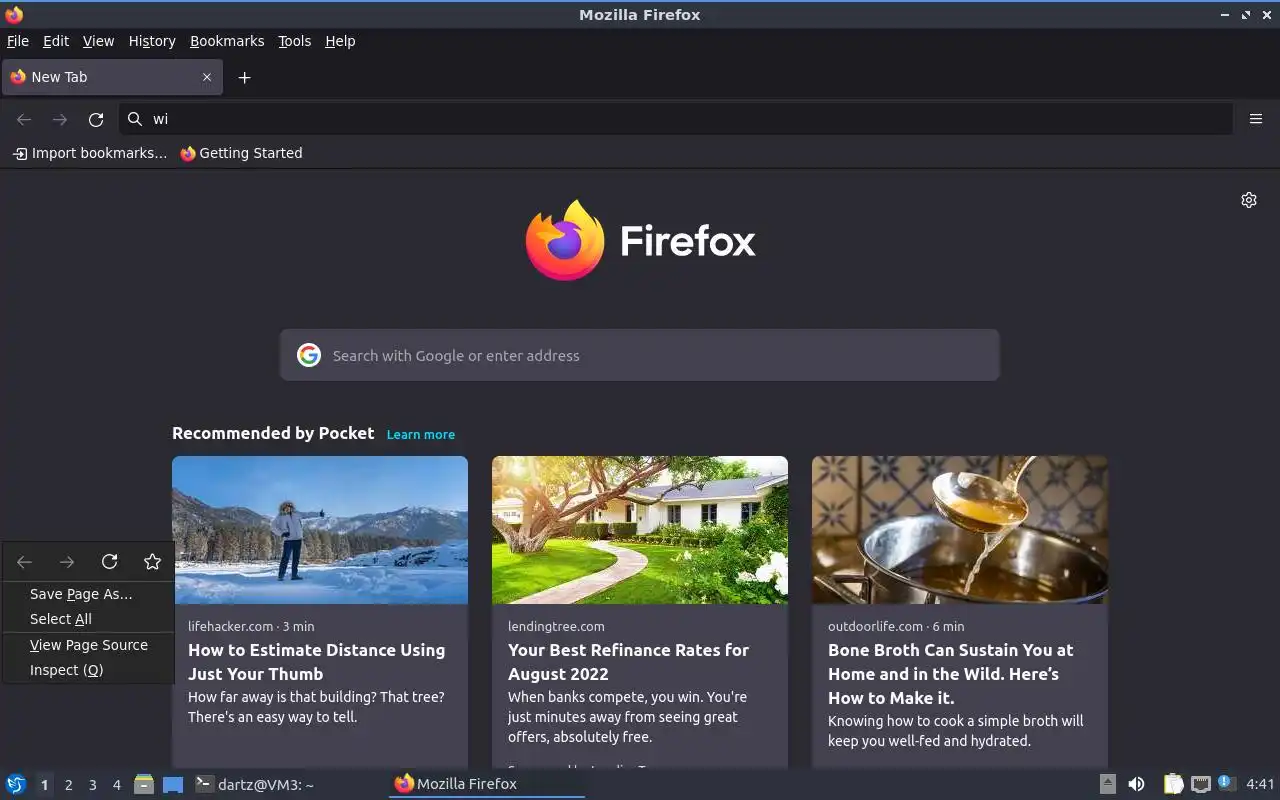The width and height of the screenshot is (1280, 800).
Task: Open a new tab with the plus button
Action: point(244,77)
